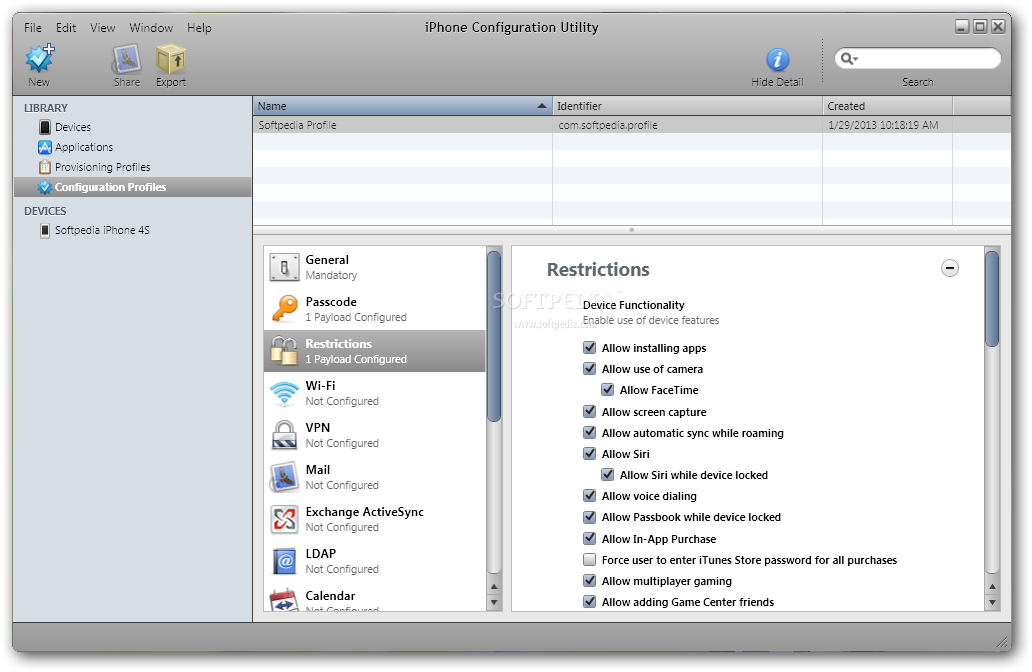1032x672 pixels.
Task: Click inside the Search field
Action: [x=917, y=59]
